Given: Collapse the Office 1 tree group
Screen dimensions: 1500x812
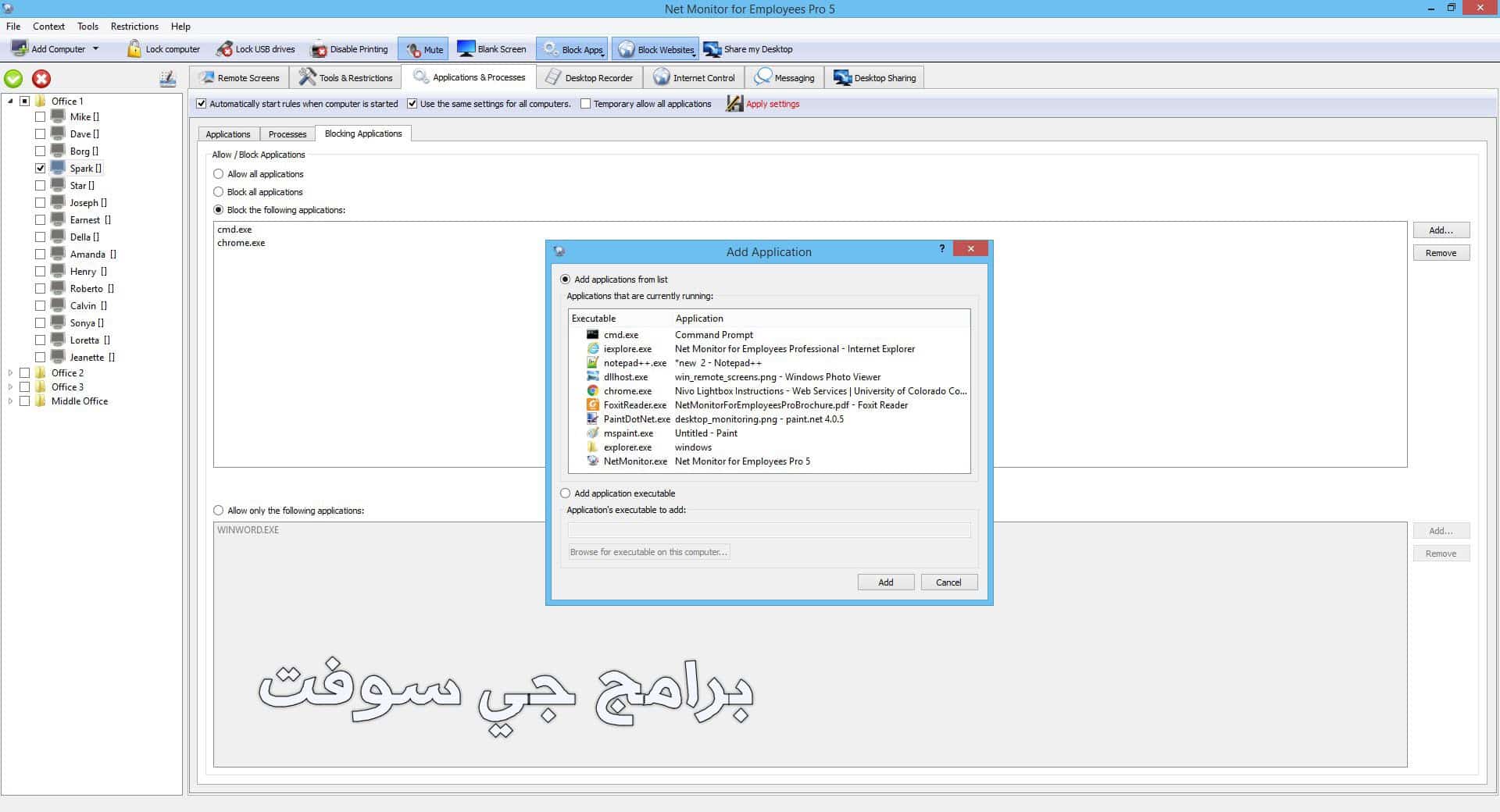Looking at the screenshot, I should click(x=10, y=101).
